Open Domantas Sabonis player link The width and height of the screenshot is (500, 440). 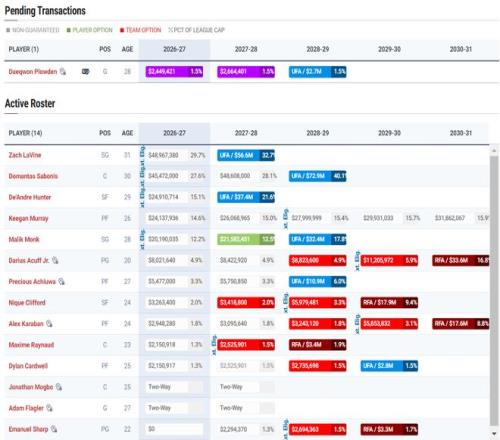(x=33, y=176)
